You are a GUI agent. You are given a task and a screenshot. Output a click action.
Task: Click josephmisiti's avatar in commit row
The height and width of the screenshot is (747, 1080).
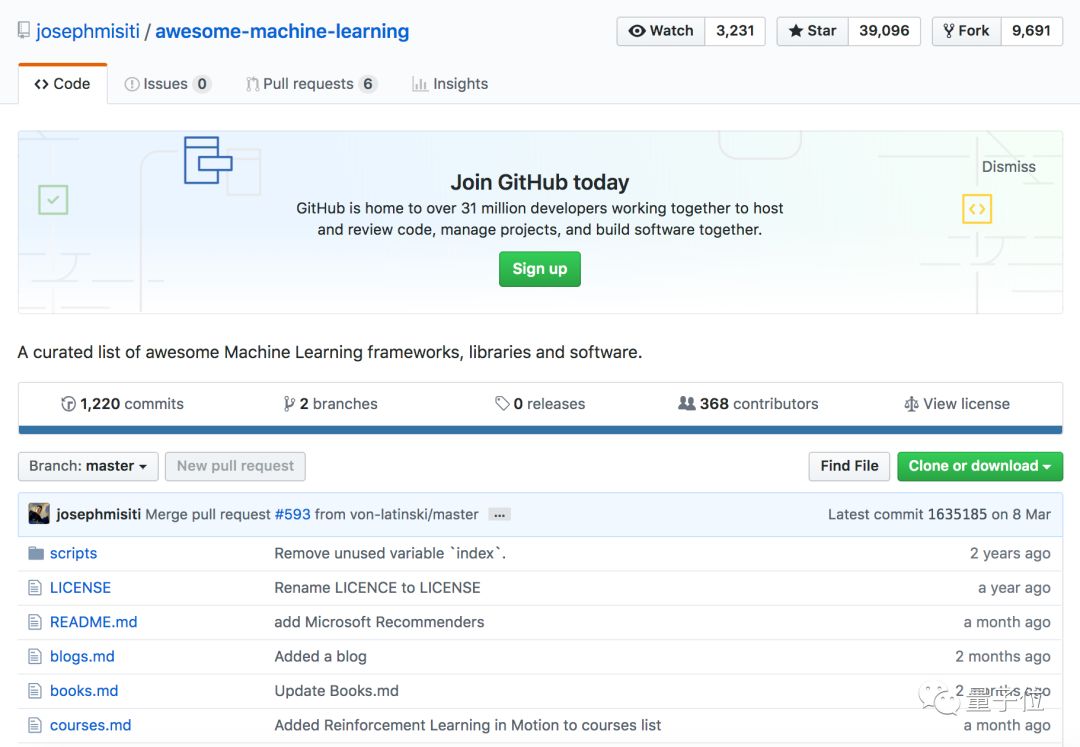click(x=39, y=514)
